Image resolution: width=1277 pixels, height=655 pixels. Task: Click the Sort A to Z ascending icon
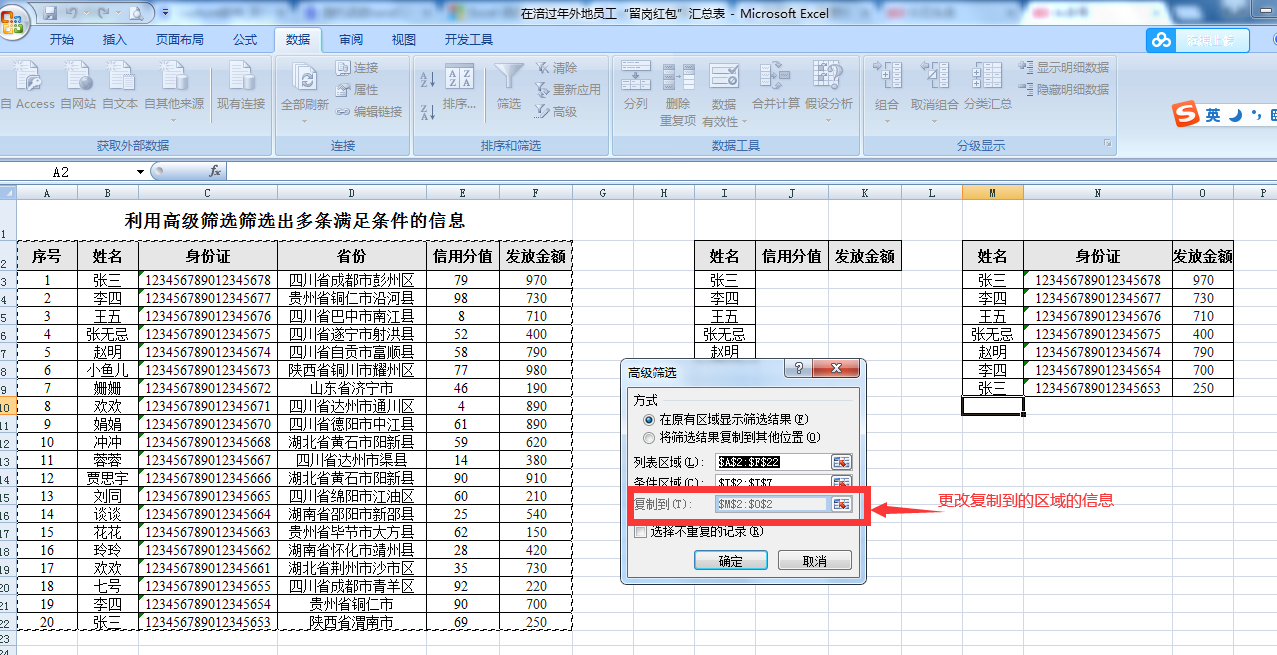[x=427, y=79]
